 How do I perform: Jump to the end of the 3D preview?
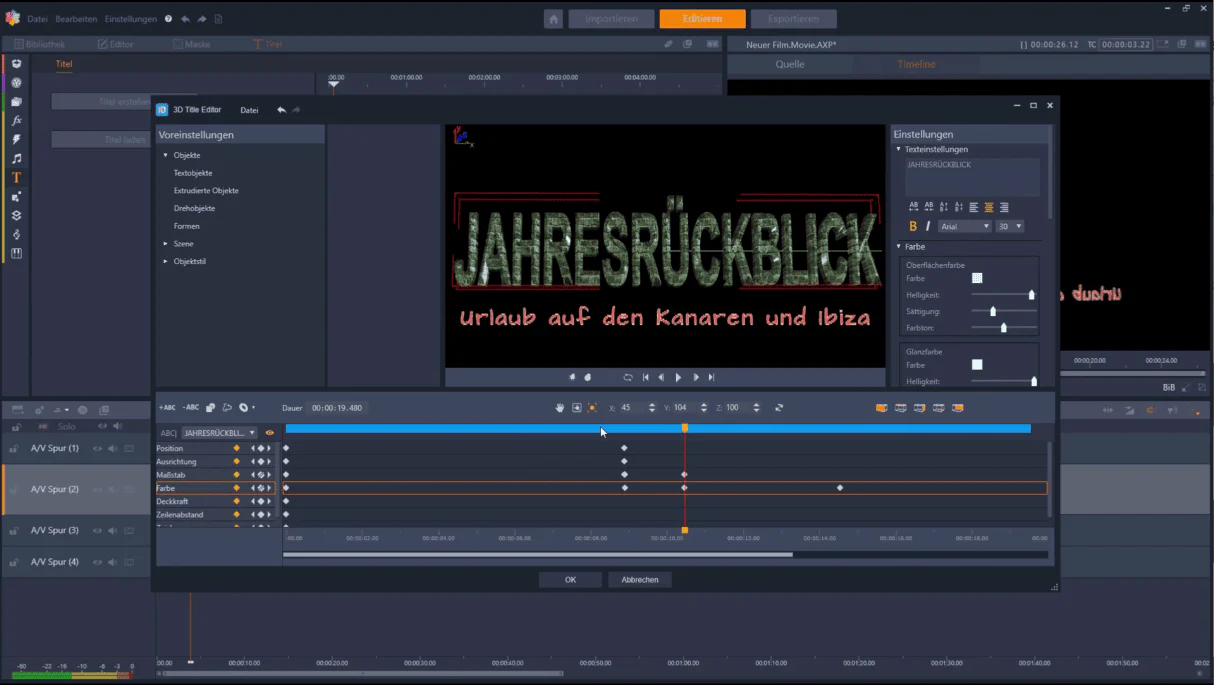(x=711, y=378)
